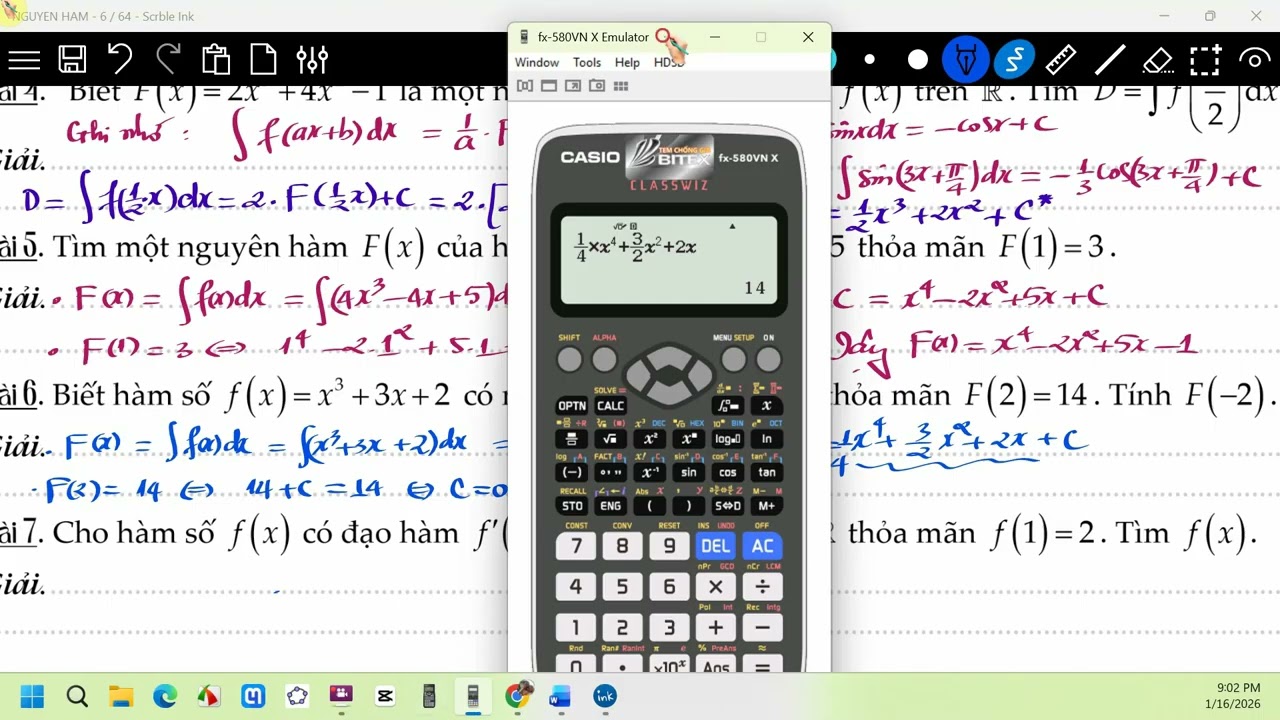Click the calculator square root key
Viewport: 1280px width, 720px height.
[610, 439]
